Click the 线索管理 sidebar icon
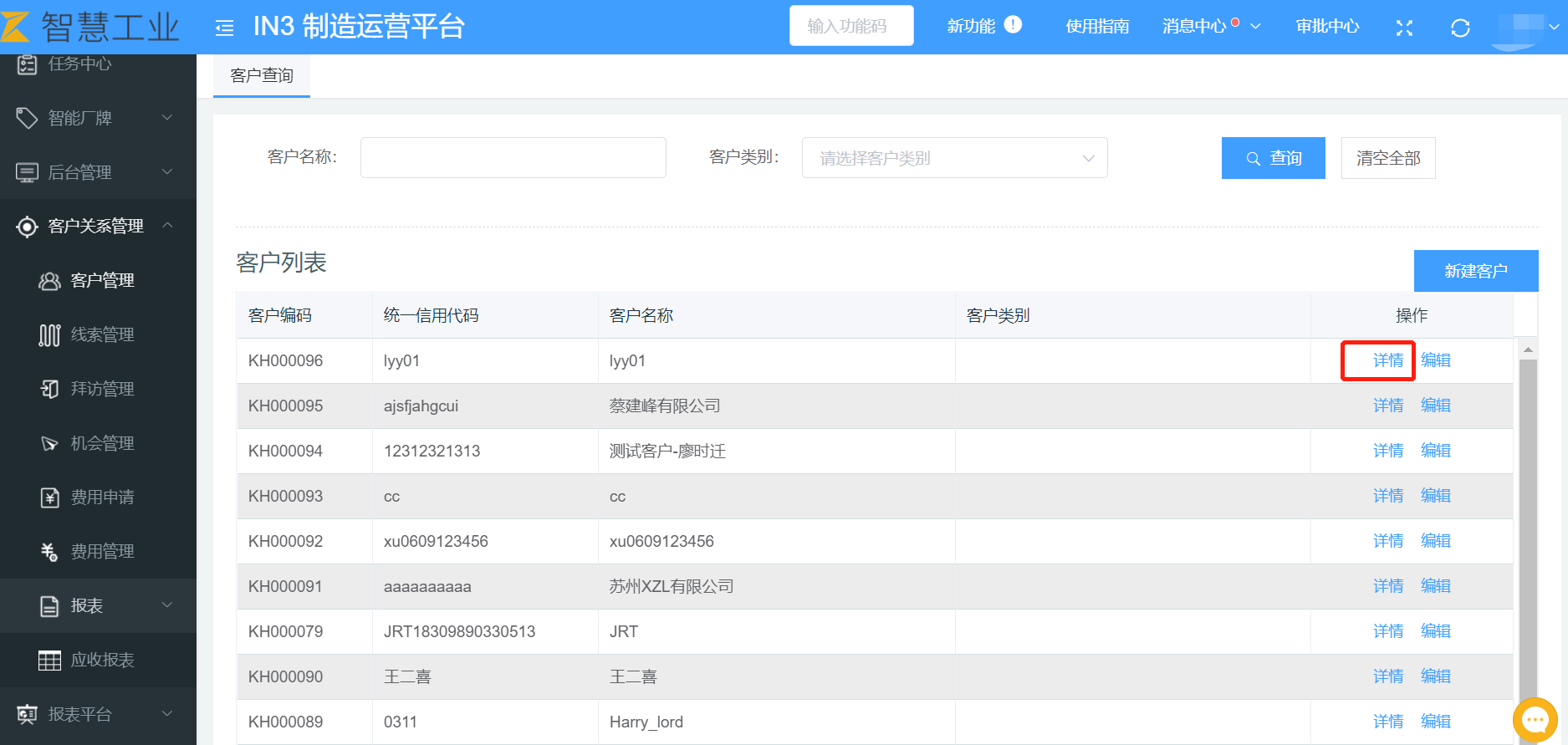Screen dimensions: 1568x745 point(50,335)
